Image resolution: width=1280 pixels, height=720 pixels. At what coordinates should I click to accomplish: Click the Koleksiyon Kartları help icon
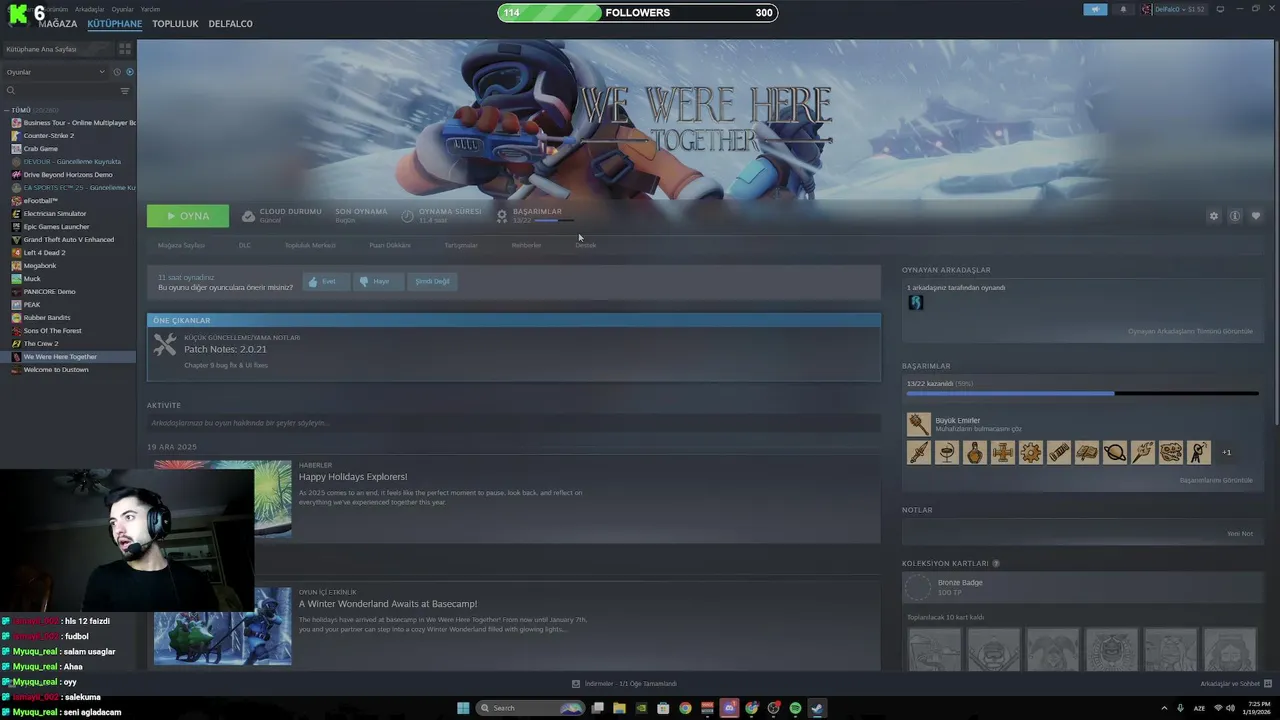pos(996,564)
